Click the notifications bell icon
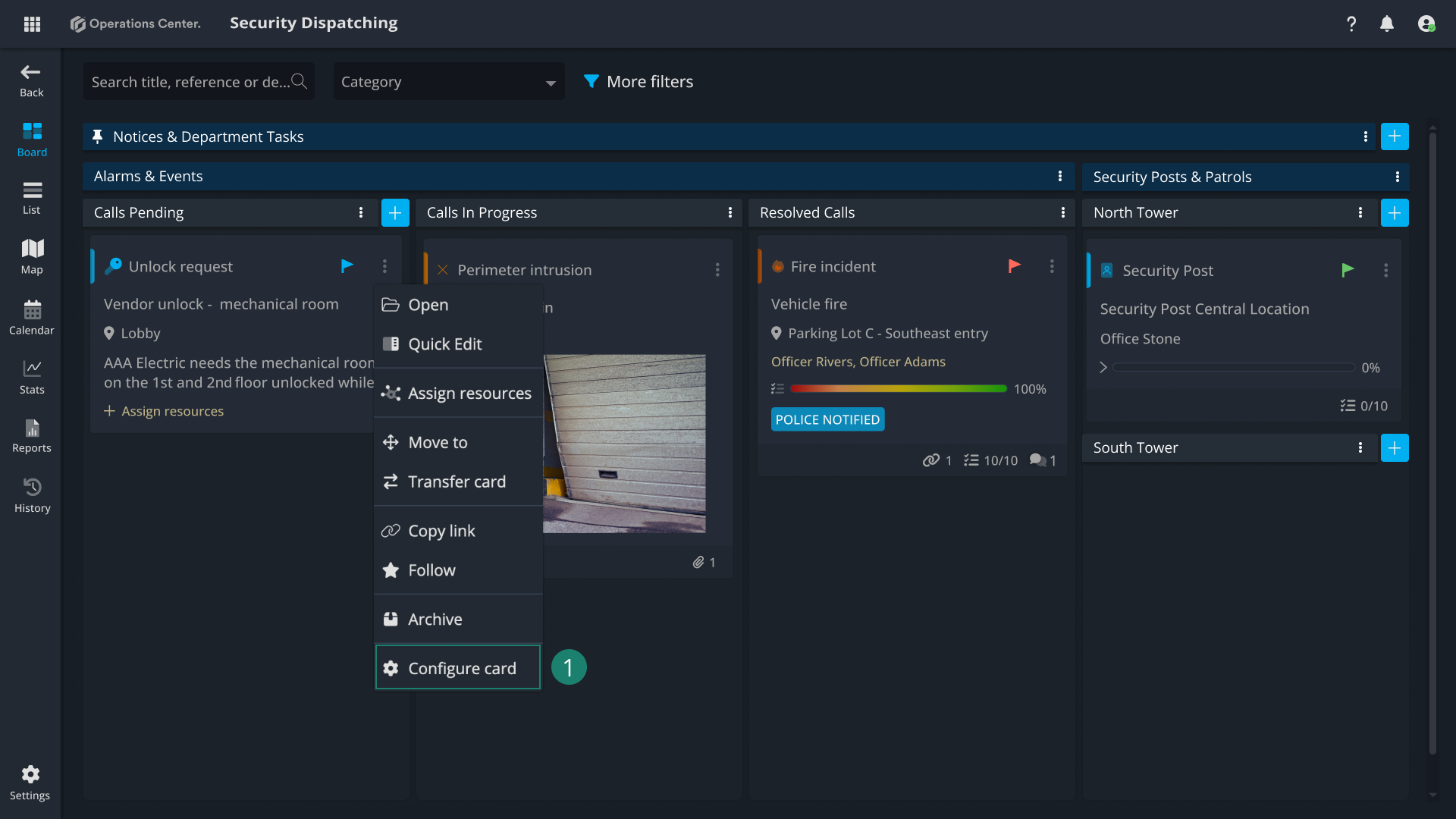 (1386, 24)
